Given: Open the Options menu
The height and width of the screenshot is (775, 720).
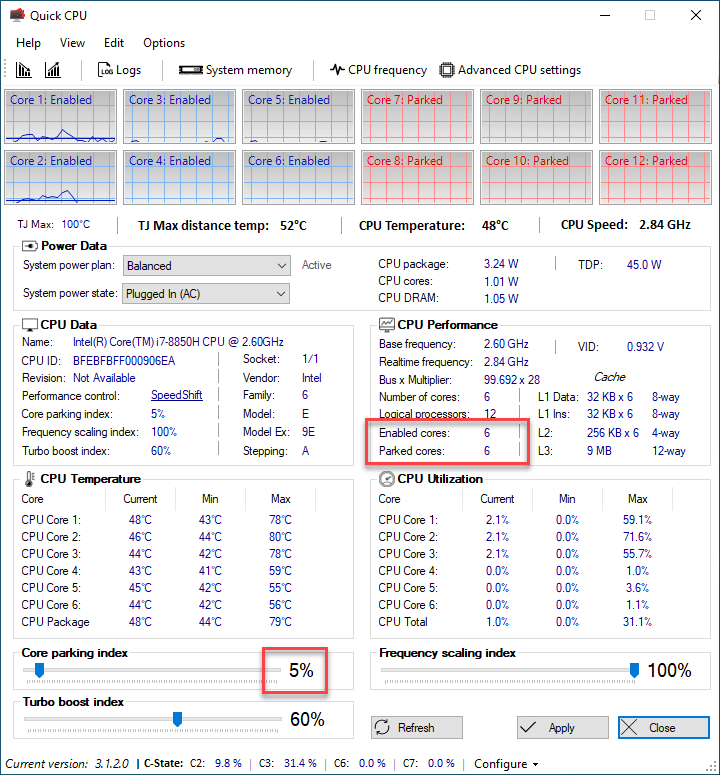Looking at the screenshot, I should coord(164,43).
